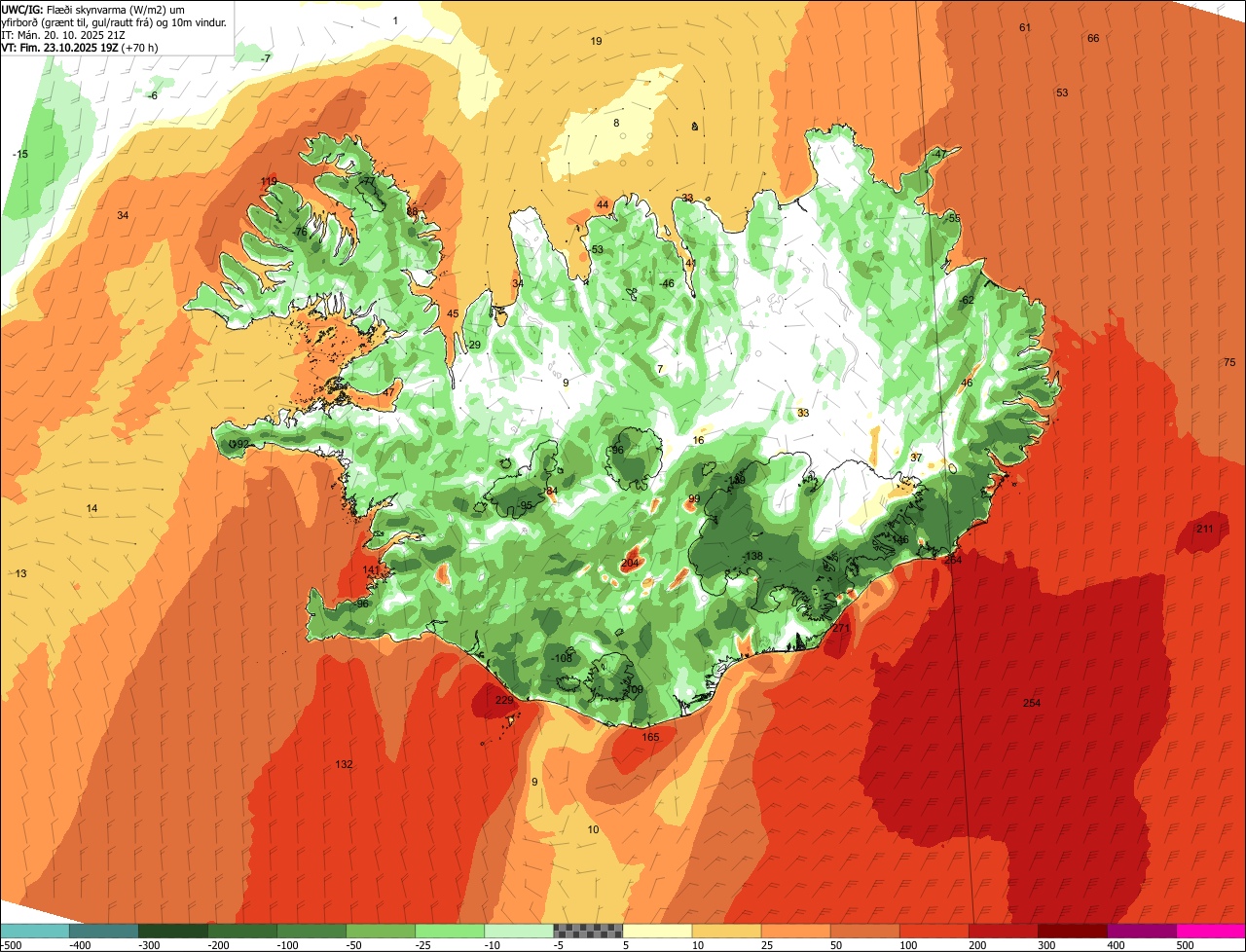This screenshot has height=952, width=1246.
Task: Click the checkered legend swatch between -5 and 5
Action: click(x=588, y=930)
